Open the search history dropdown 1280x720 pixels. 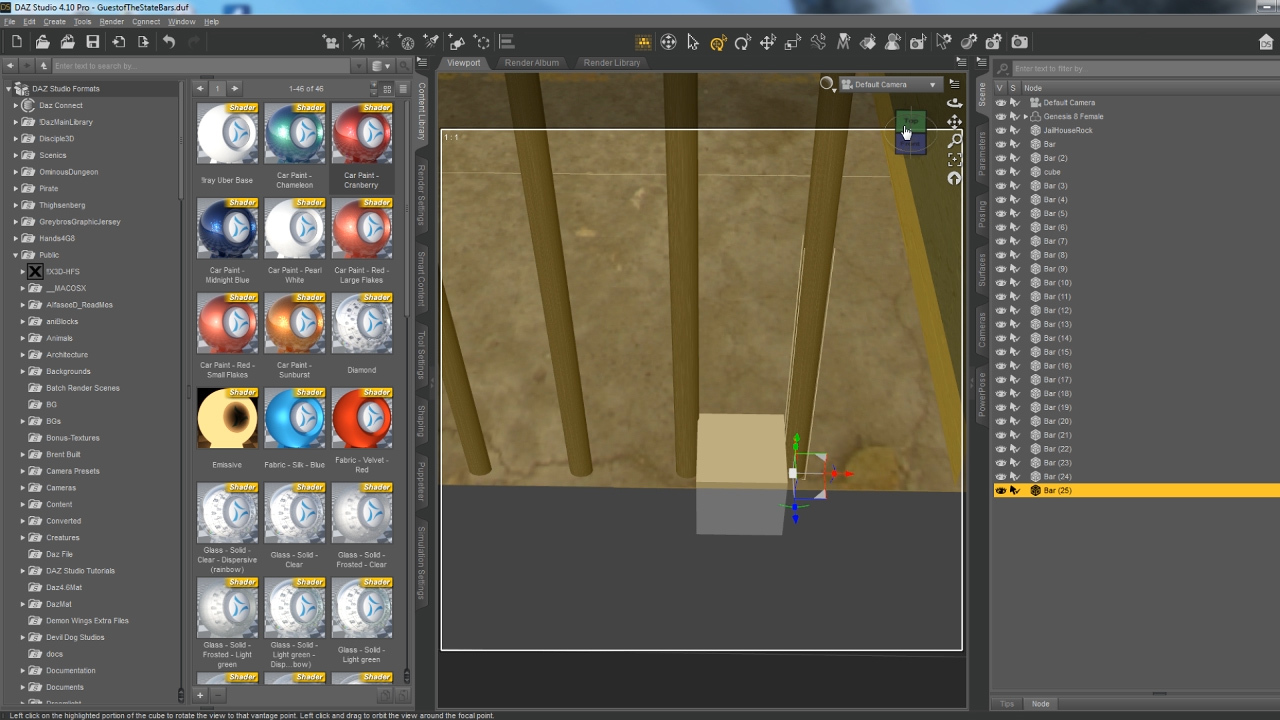coord(359,66)
